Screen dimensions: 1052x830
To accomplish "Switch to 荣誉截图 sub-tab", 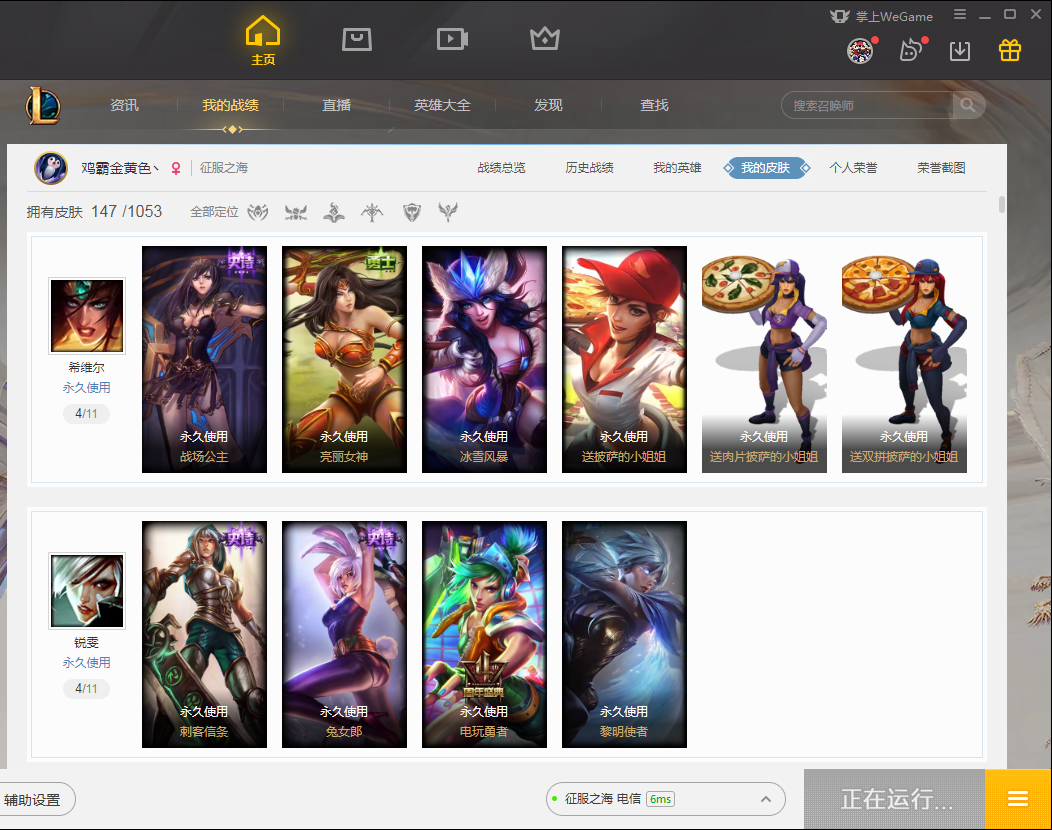I will [941, 168].
